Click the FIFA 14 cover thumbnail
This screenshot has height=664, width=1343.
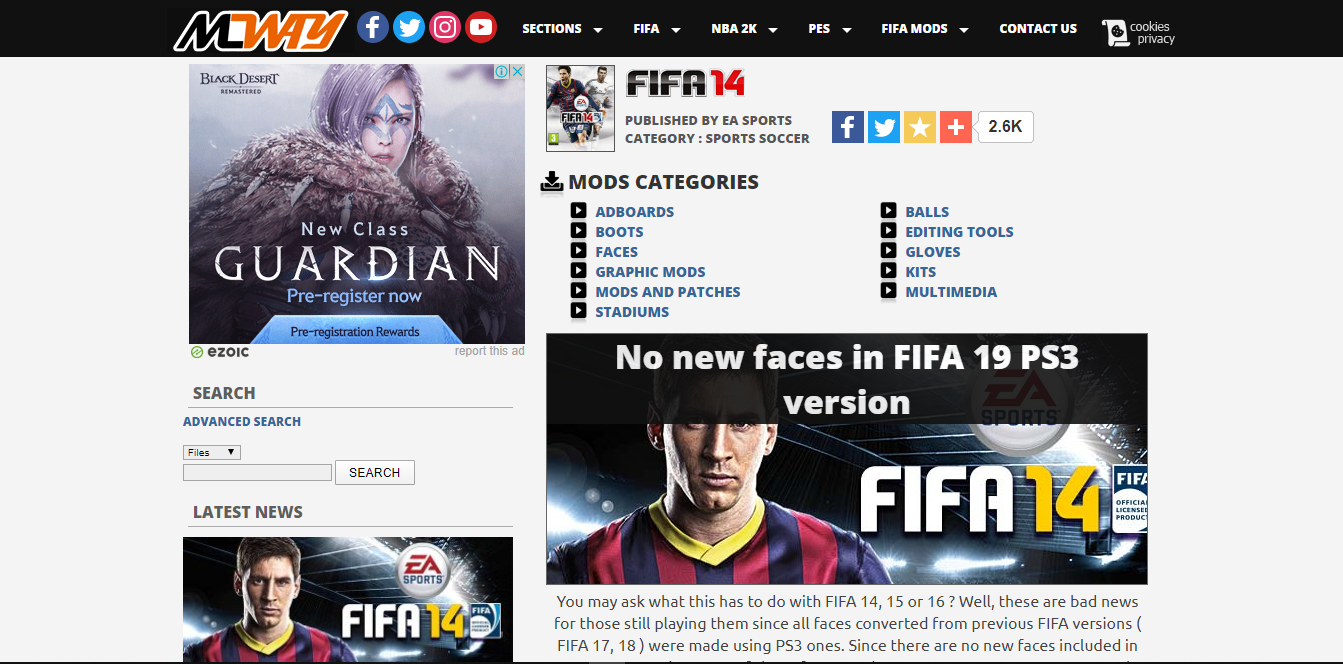[x=580, y=108]
